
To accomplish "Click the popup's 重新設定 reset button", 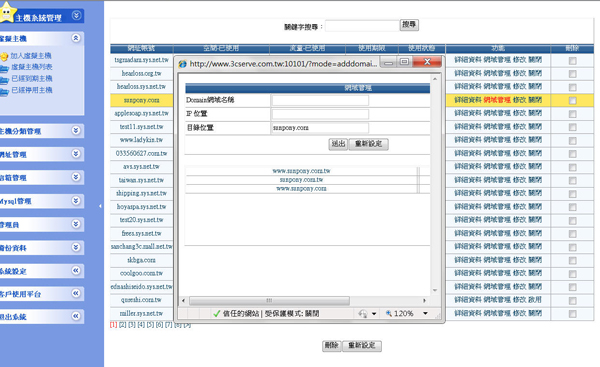I will 368,144.
